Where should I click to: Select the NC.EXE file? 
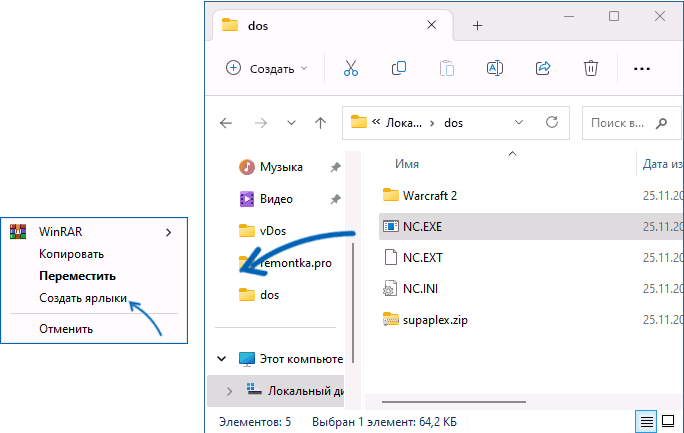(424, 226)
